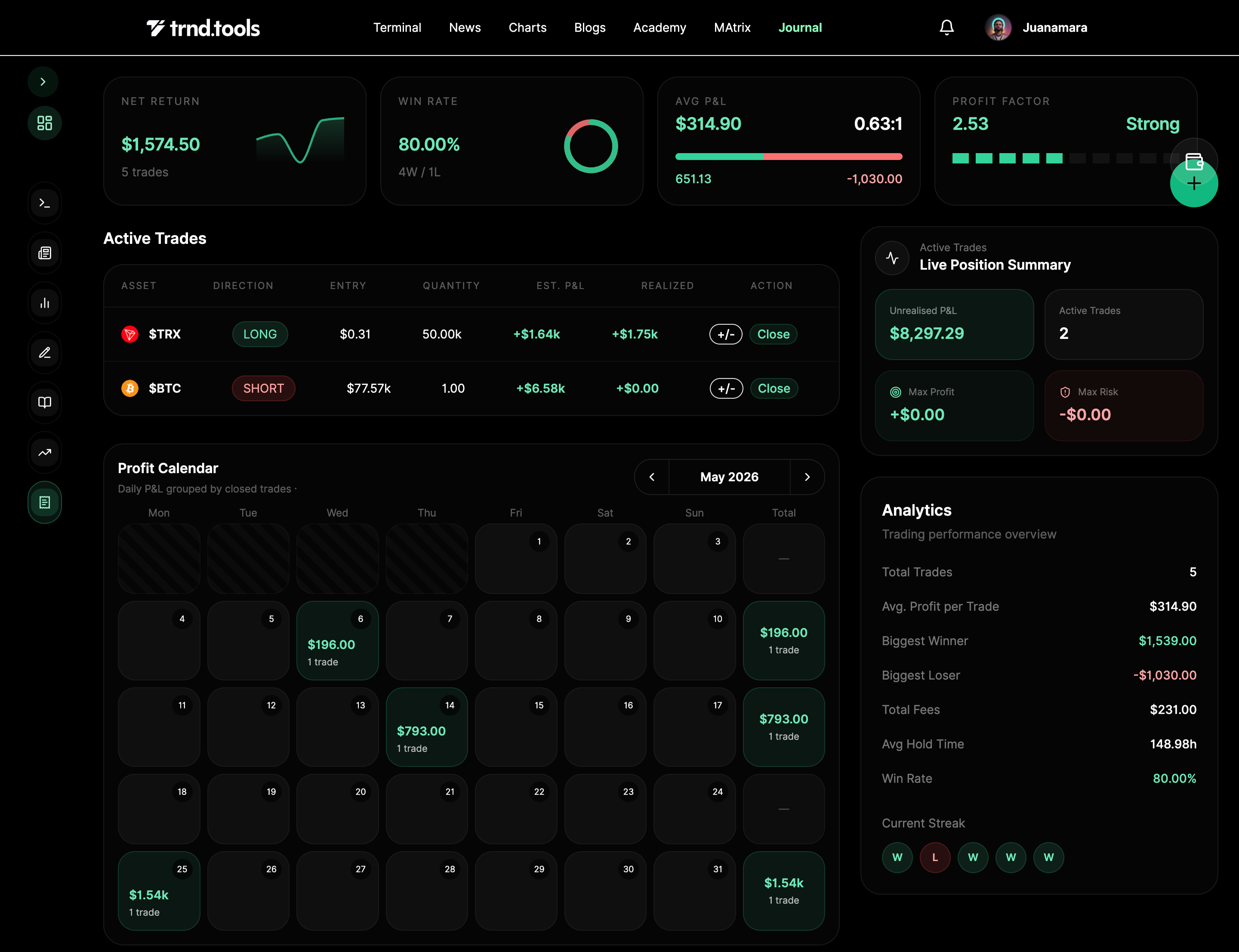The image size is (1239, 952).
Task: Open the open-book academy icon in sidebar
Action: tap(44, 402)
